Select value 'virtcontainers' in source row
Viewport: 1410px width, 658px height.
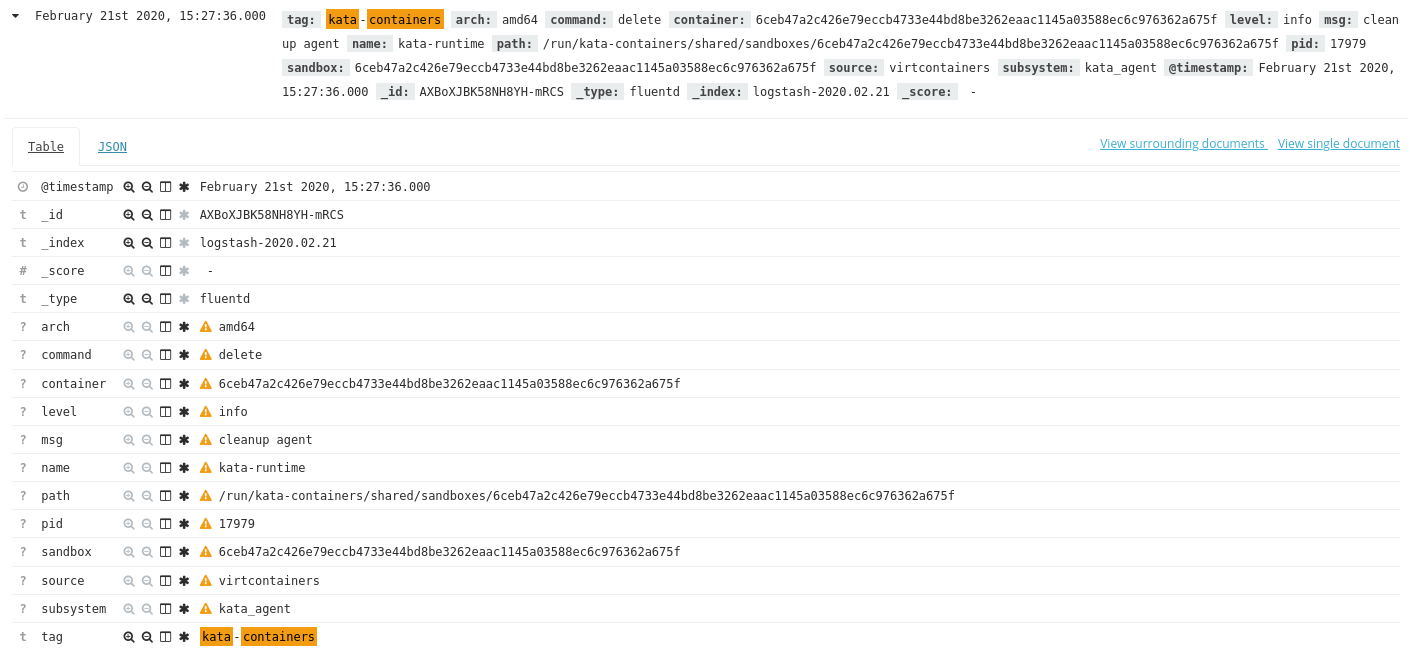pos(269,581)
